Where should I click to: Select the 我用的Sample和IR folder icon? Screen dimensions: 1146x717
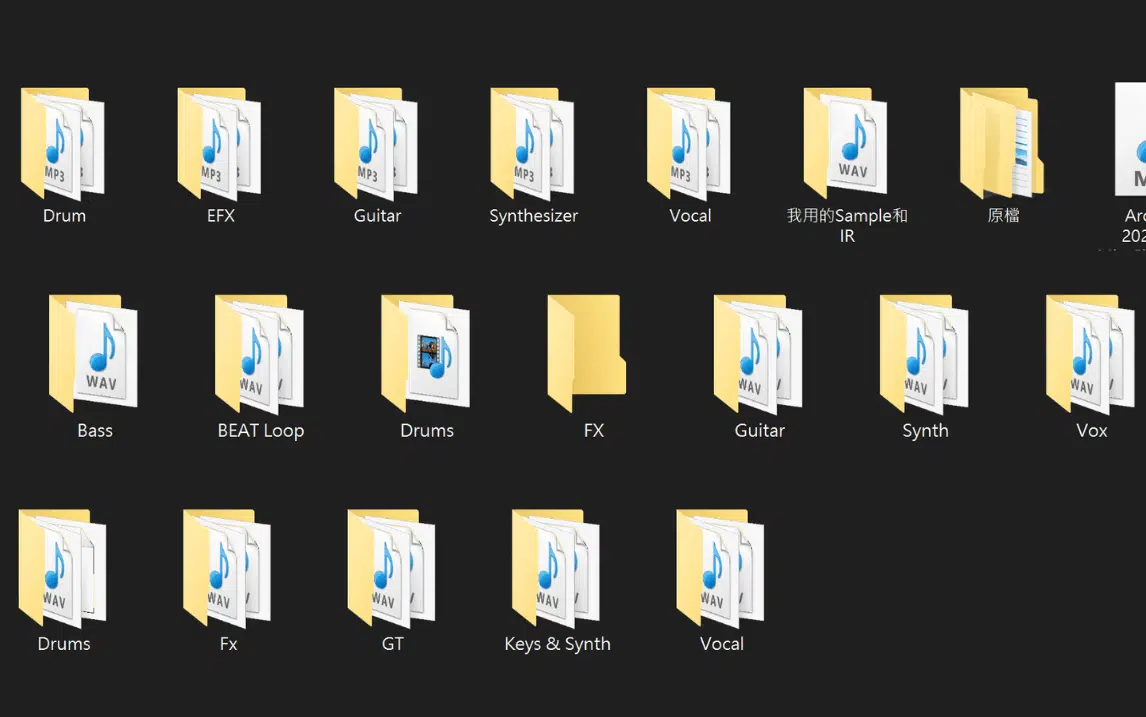pos(846,143)
